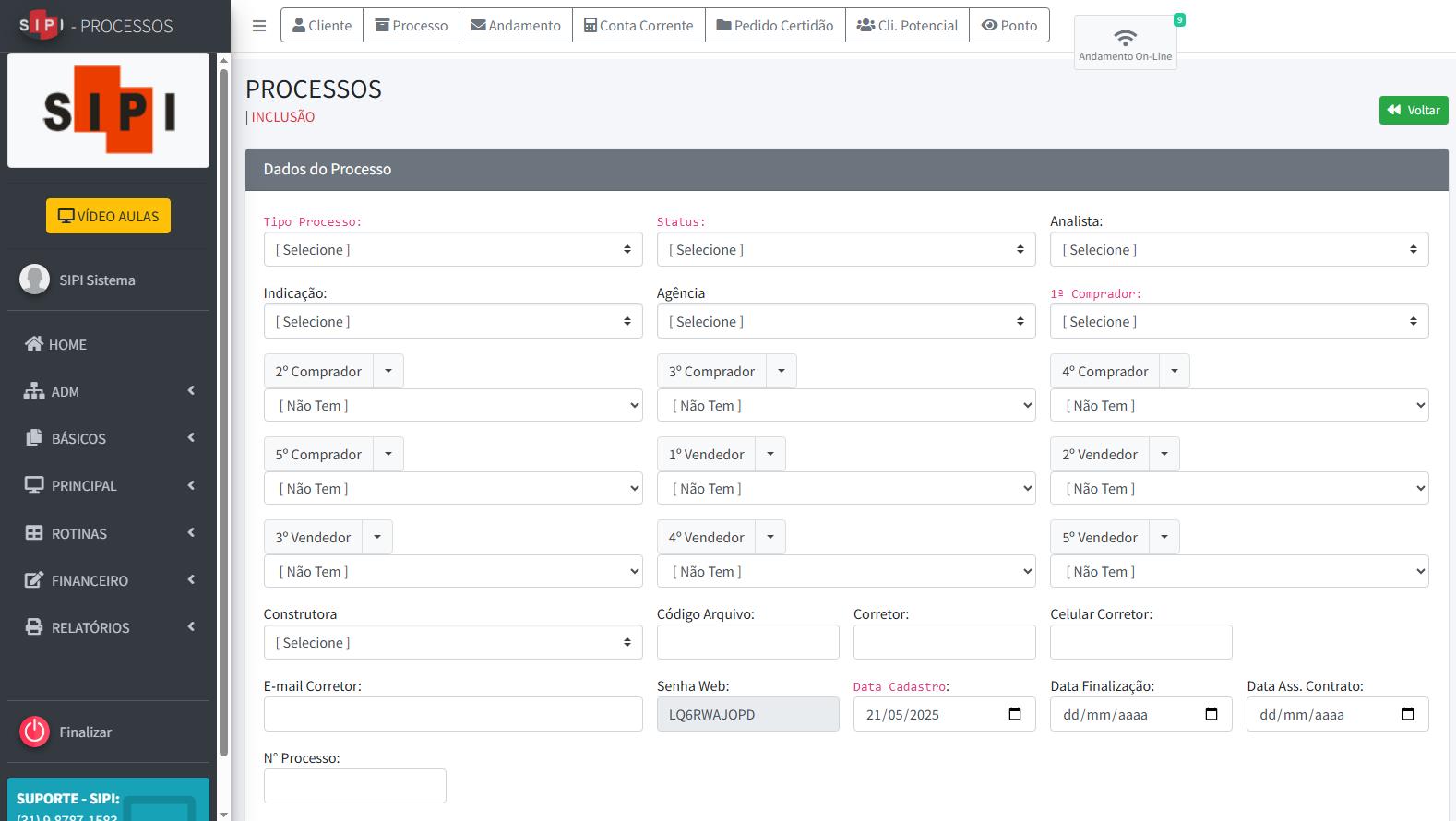The image size is (1456, 821).
Task: Open the select under 2º Comprador
Action: [453, 405]
